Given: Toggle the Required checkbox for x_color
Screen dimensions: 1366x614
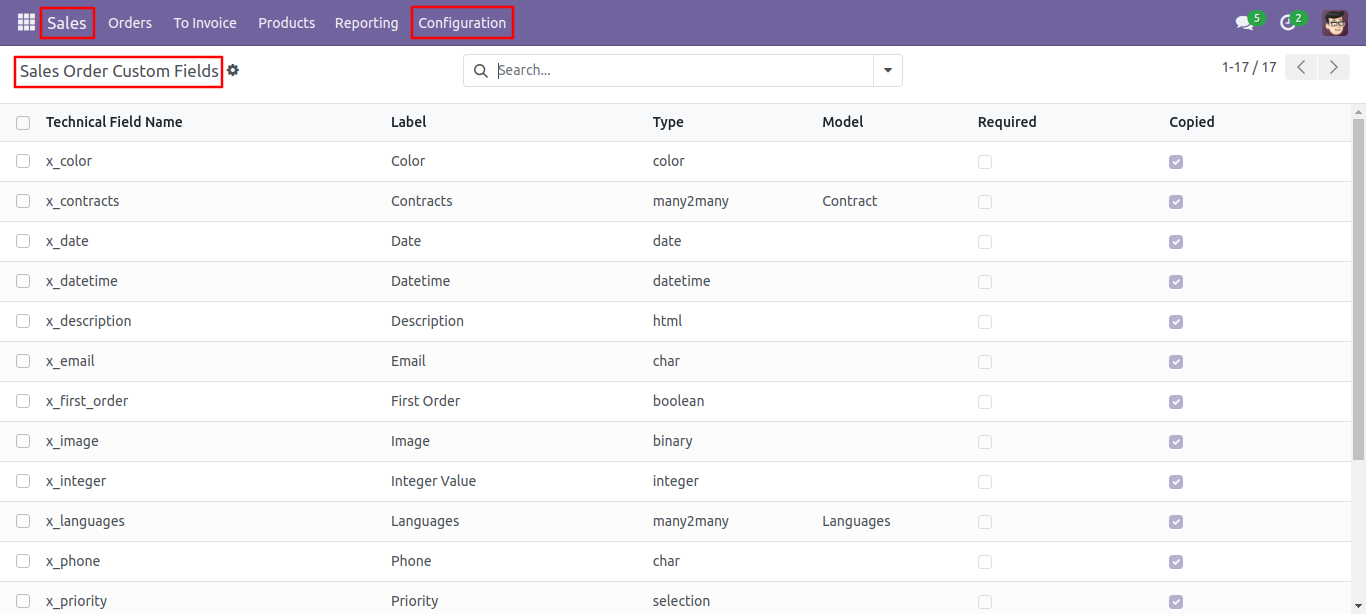Looking at the screenshot, I should coord(985,162).
